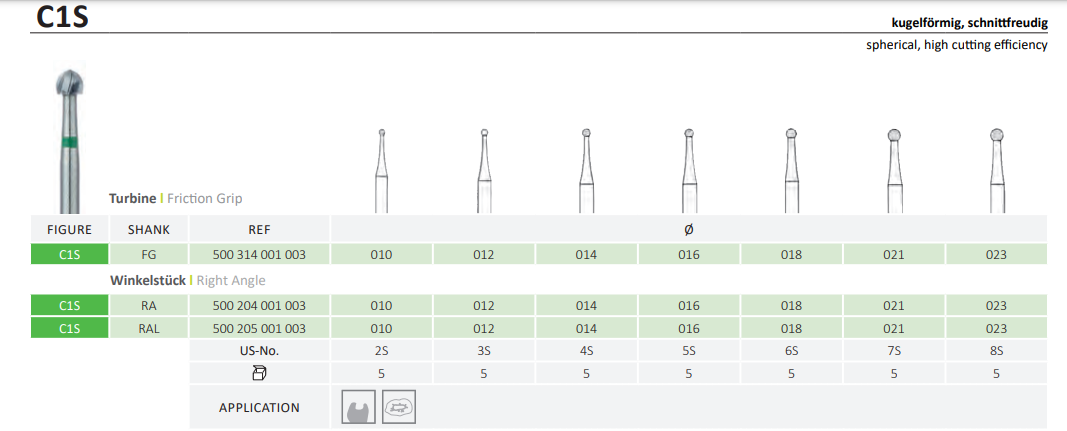
Task: Click the tooth occlusal outline application icon
Action: (398, 406)
